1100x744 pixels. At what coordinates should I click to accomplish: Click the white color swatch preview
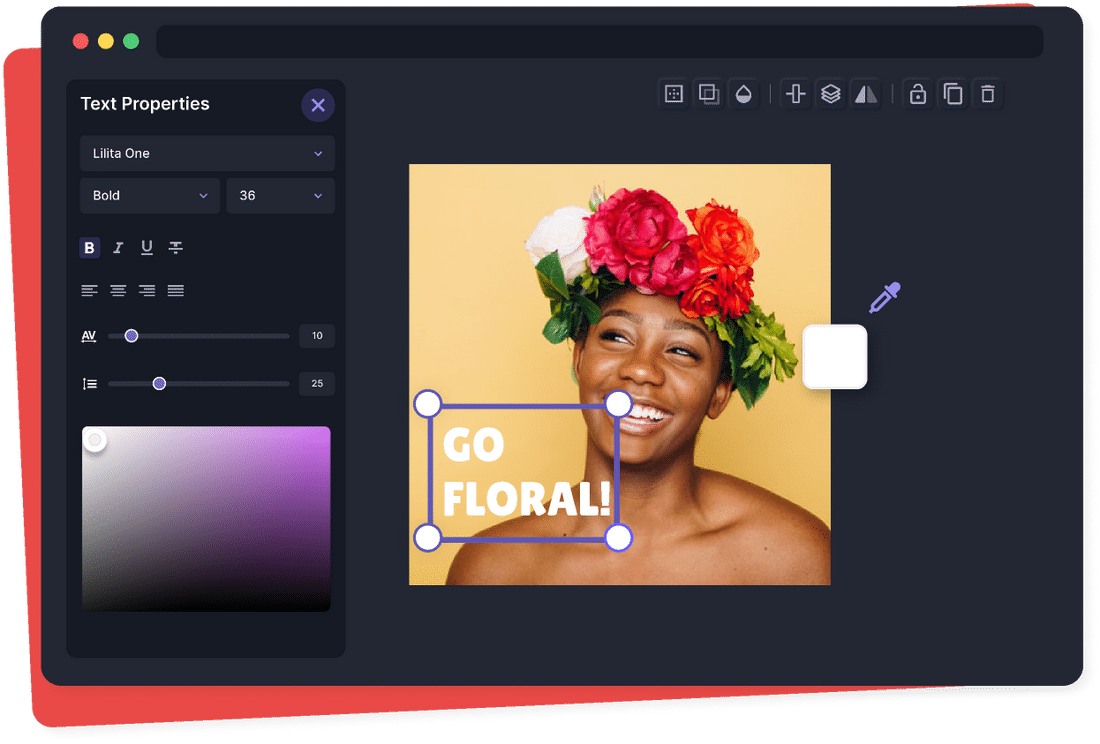835,357
